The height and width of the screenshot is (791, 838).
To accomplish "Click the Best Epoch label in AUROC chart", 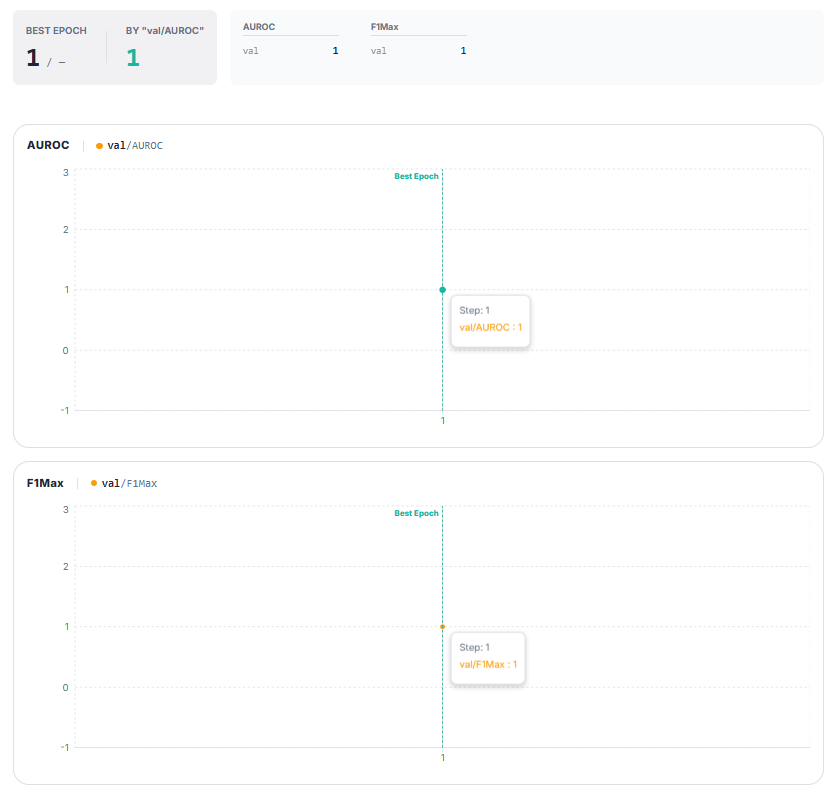I will point(416,176).
